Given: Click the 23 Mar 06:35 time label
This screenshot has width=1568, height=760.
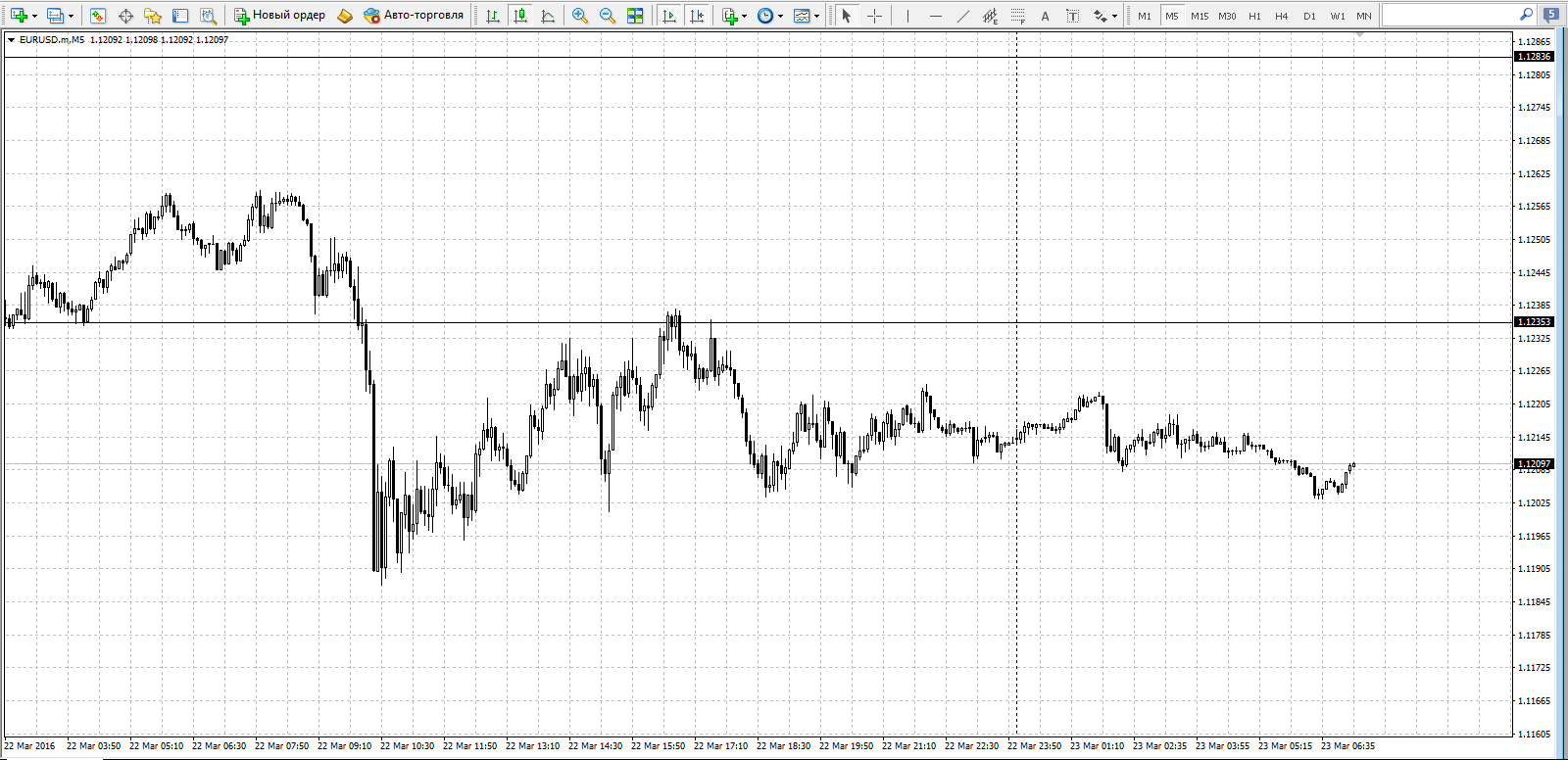Looking at the screenshot, I should tap(1347, 746).
